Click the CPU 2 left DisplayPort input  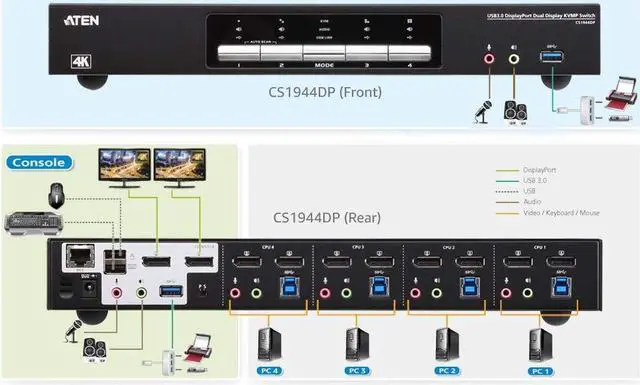(427, 262)
